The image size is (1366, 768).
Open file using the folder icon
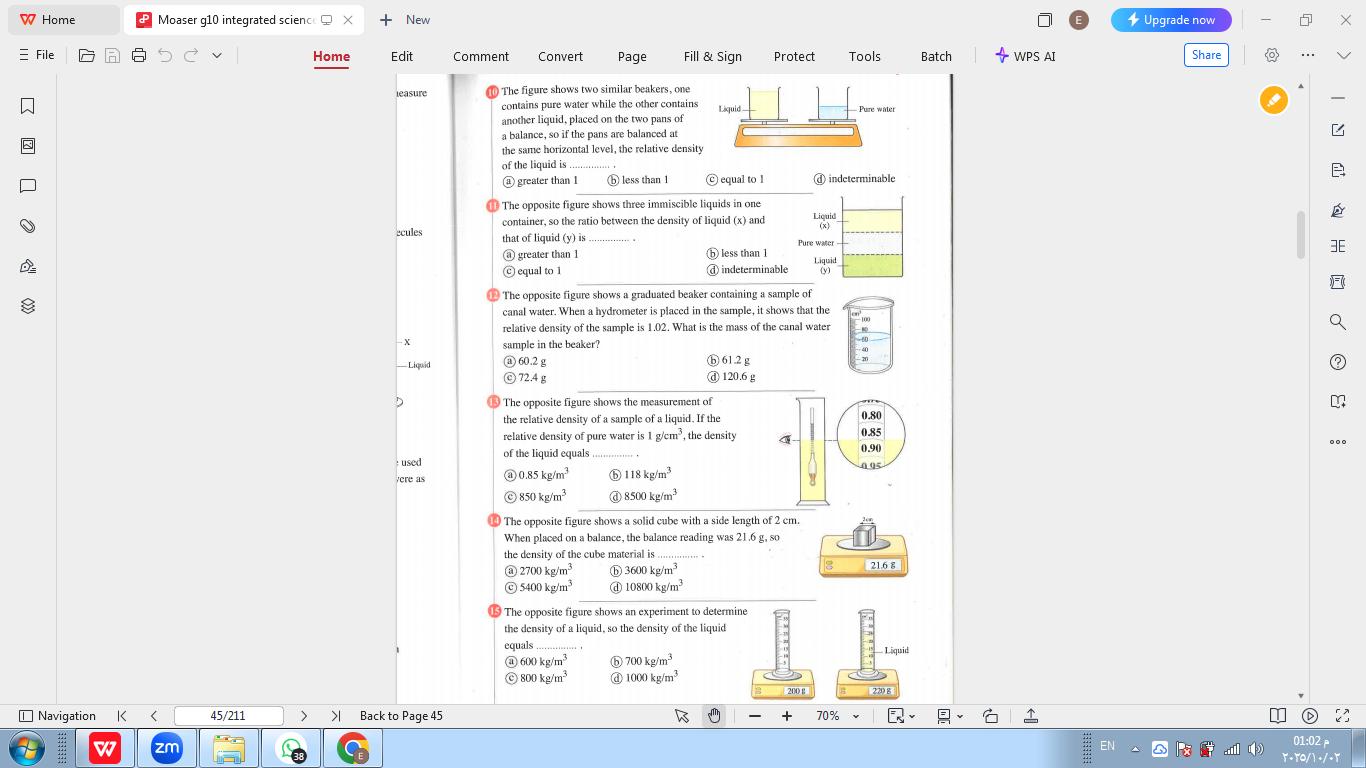(87, 56)
